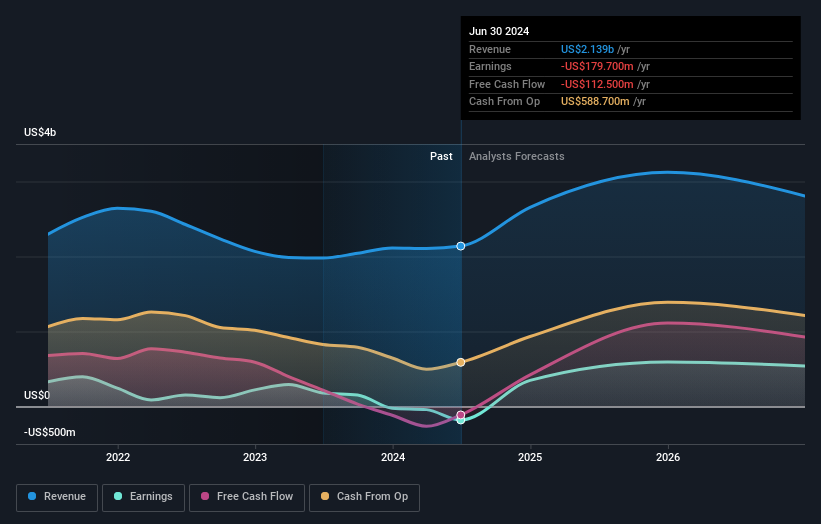Click the orange Cash From Op data point
This screenshot has height=524, width=821.
click(461, 362)
